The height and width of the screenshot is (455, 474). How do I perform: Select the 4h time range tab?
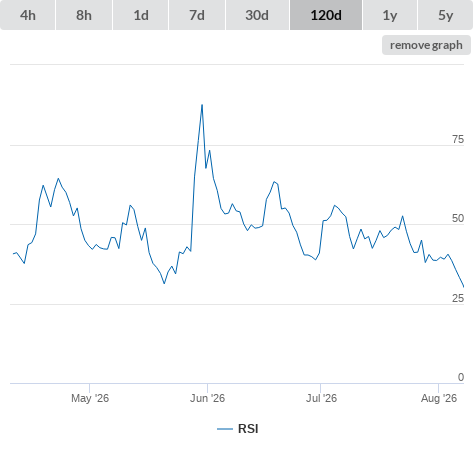27,15
